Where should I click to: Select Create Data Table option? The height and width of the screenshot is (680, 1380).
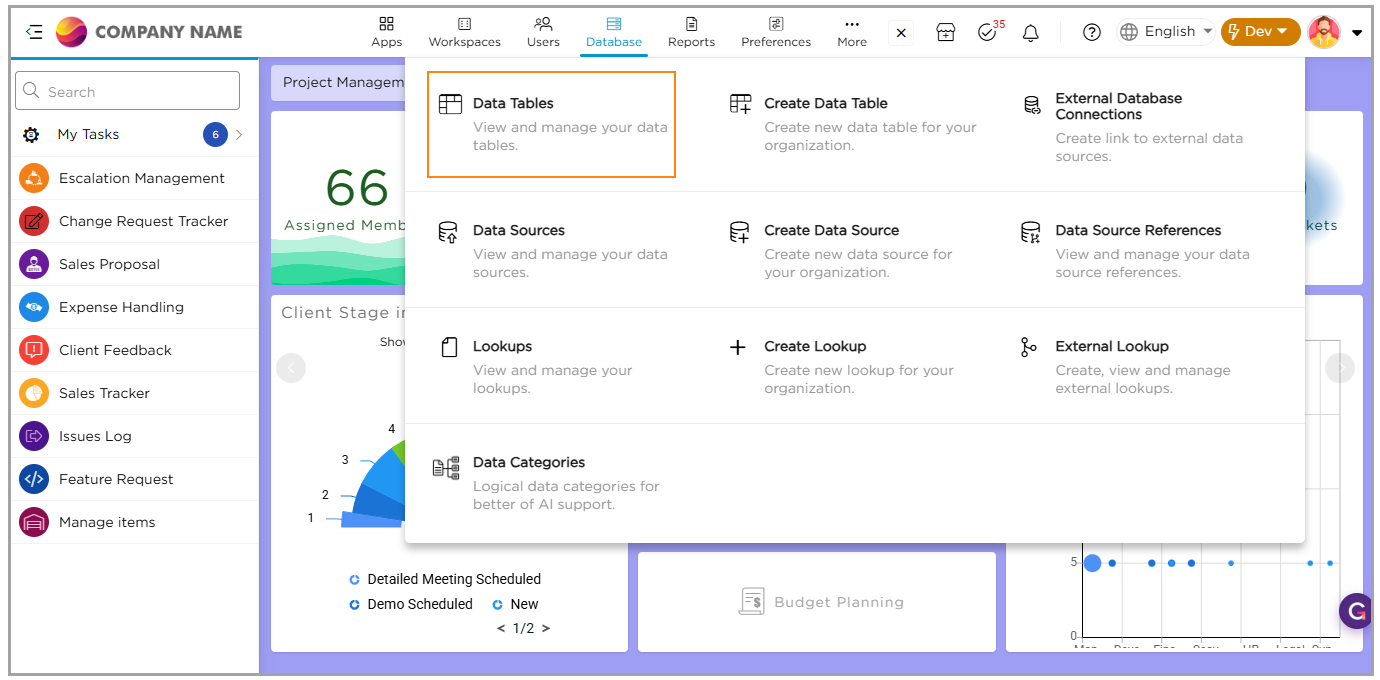click(825, 103)
